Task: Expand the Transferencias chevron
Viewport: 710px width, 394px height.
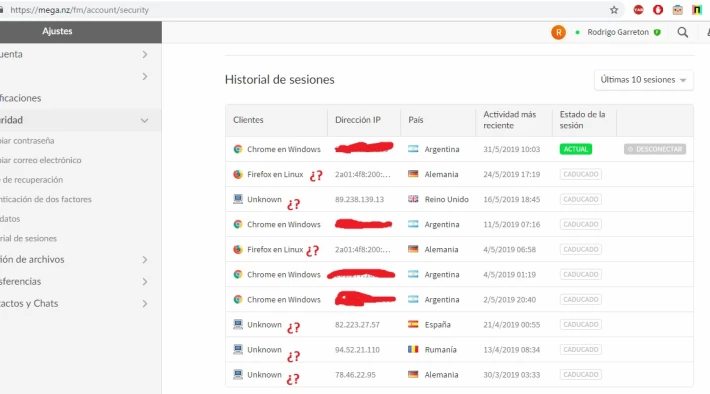Action: point(145,282)
